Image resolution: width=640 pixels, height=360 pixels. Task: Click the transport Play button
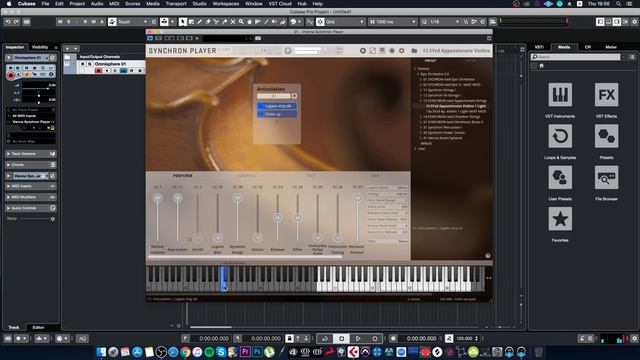click(358, 338)
